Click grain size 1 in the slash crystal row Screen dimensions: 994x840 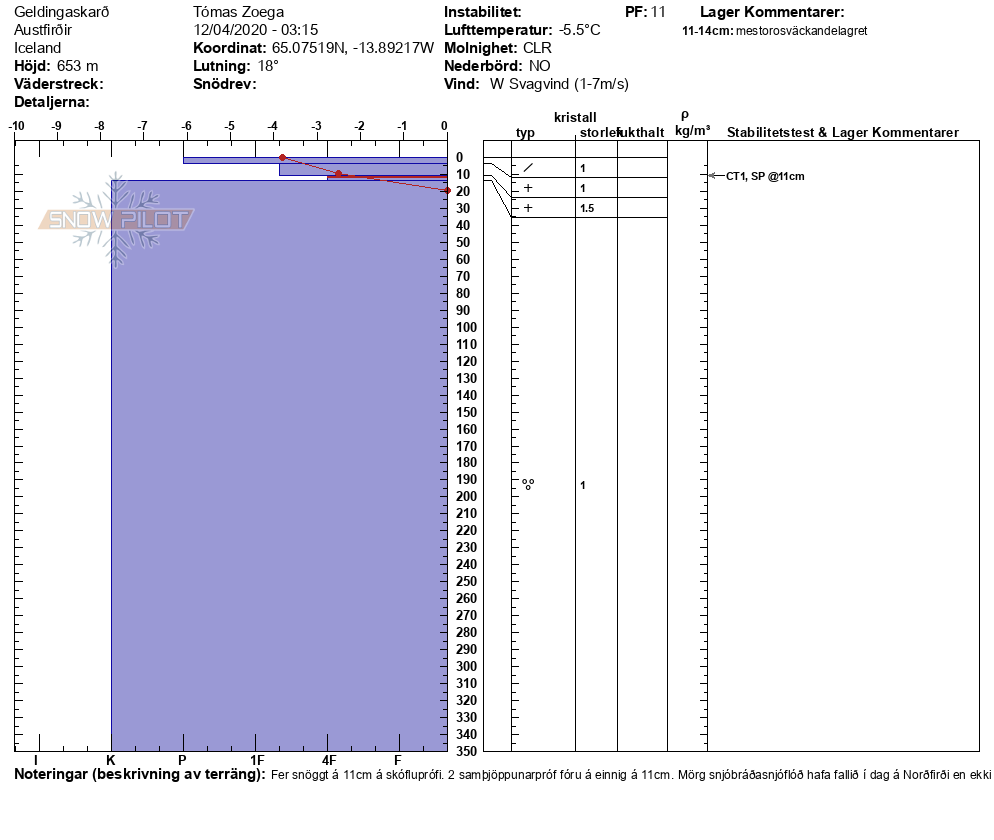[x=583, y=168]
